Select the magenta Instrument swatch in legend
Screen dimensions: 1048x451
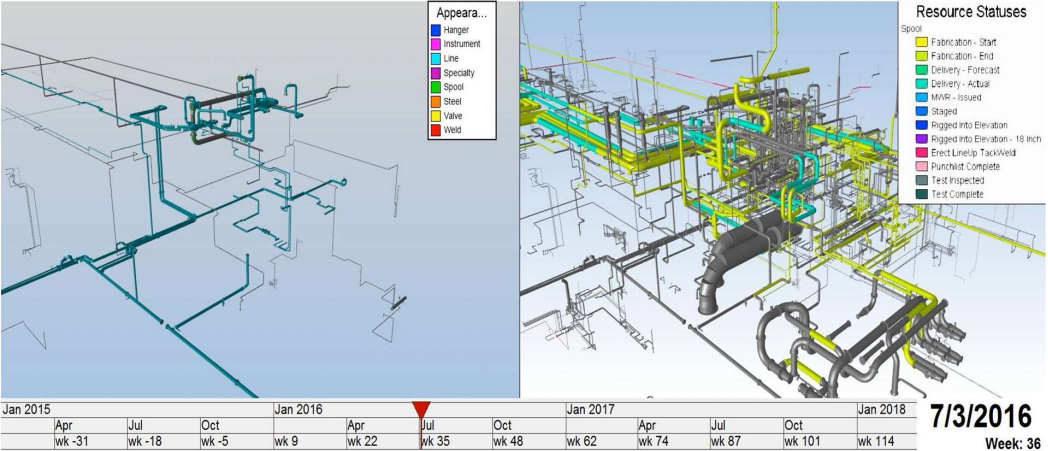(436, 44)
